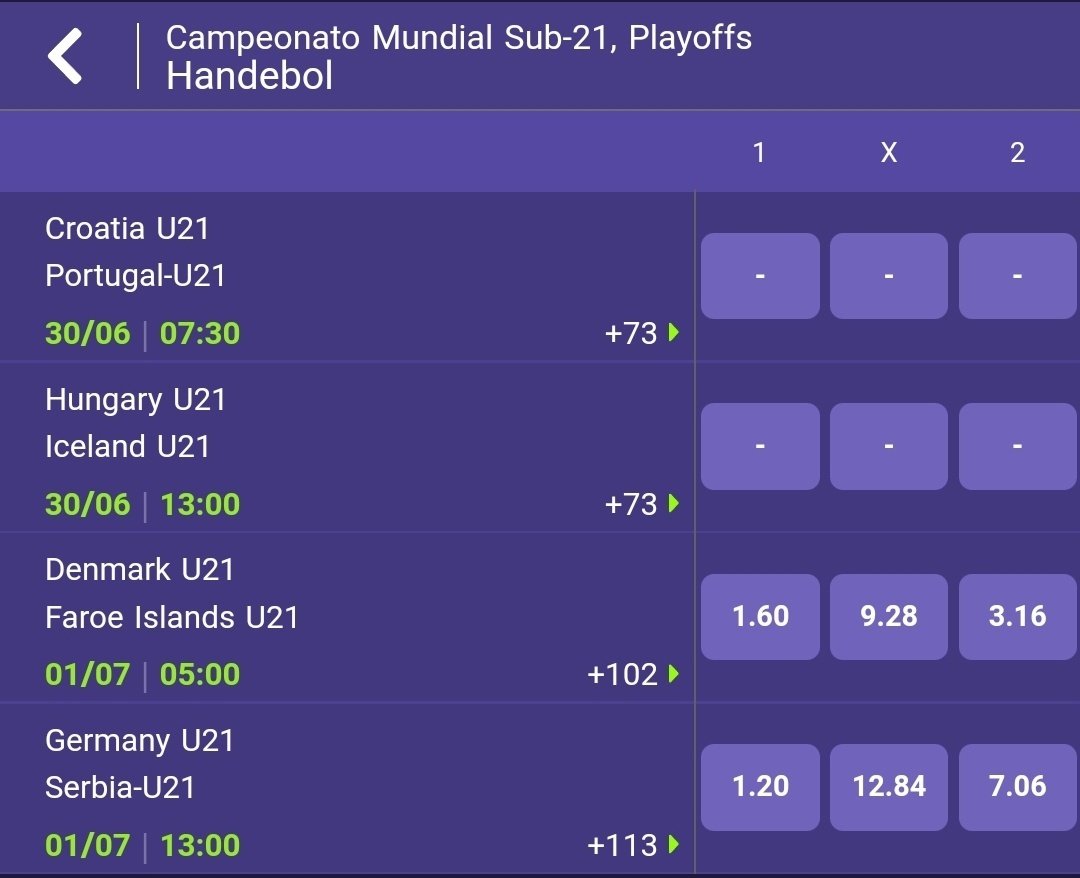Click away win odds for Iceland U21
The height and width of the screenshot is (878, 1080).
coord(1017,446)
